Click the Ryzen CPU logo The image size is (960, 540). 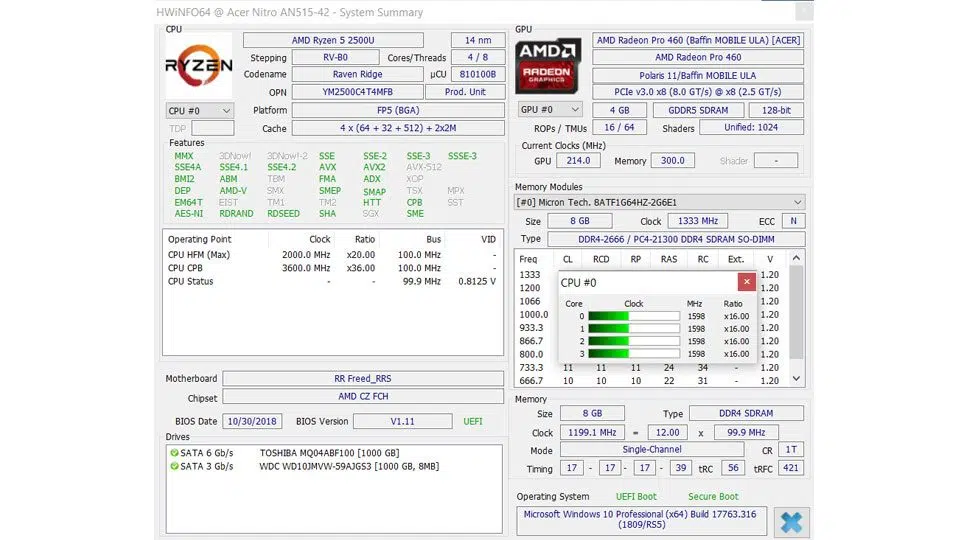[x=198, y=66]
